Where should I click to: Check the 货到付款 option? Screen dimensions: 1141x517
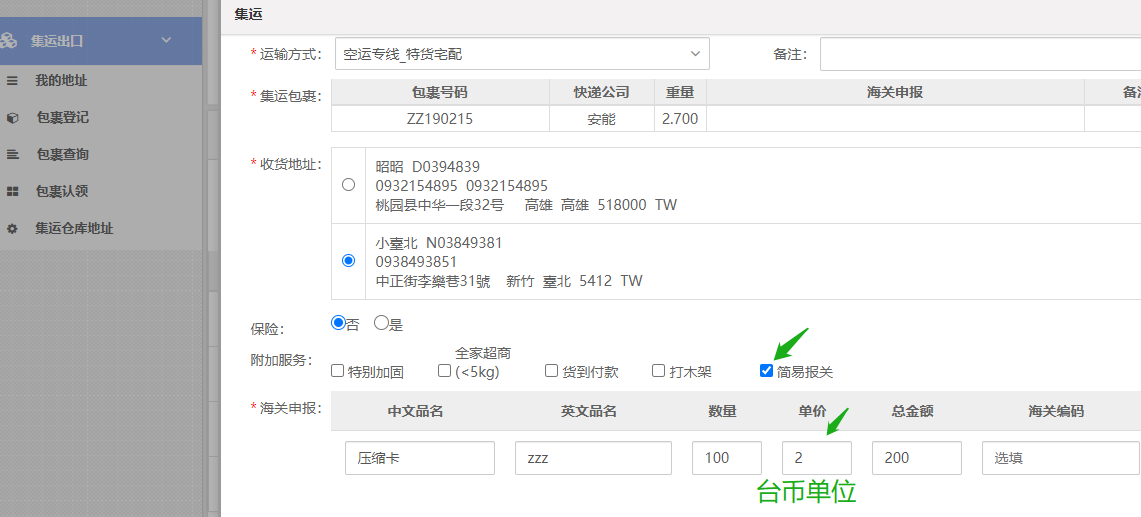click(x=552, y=371)
